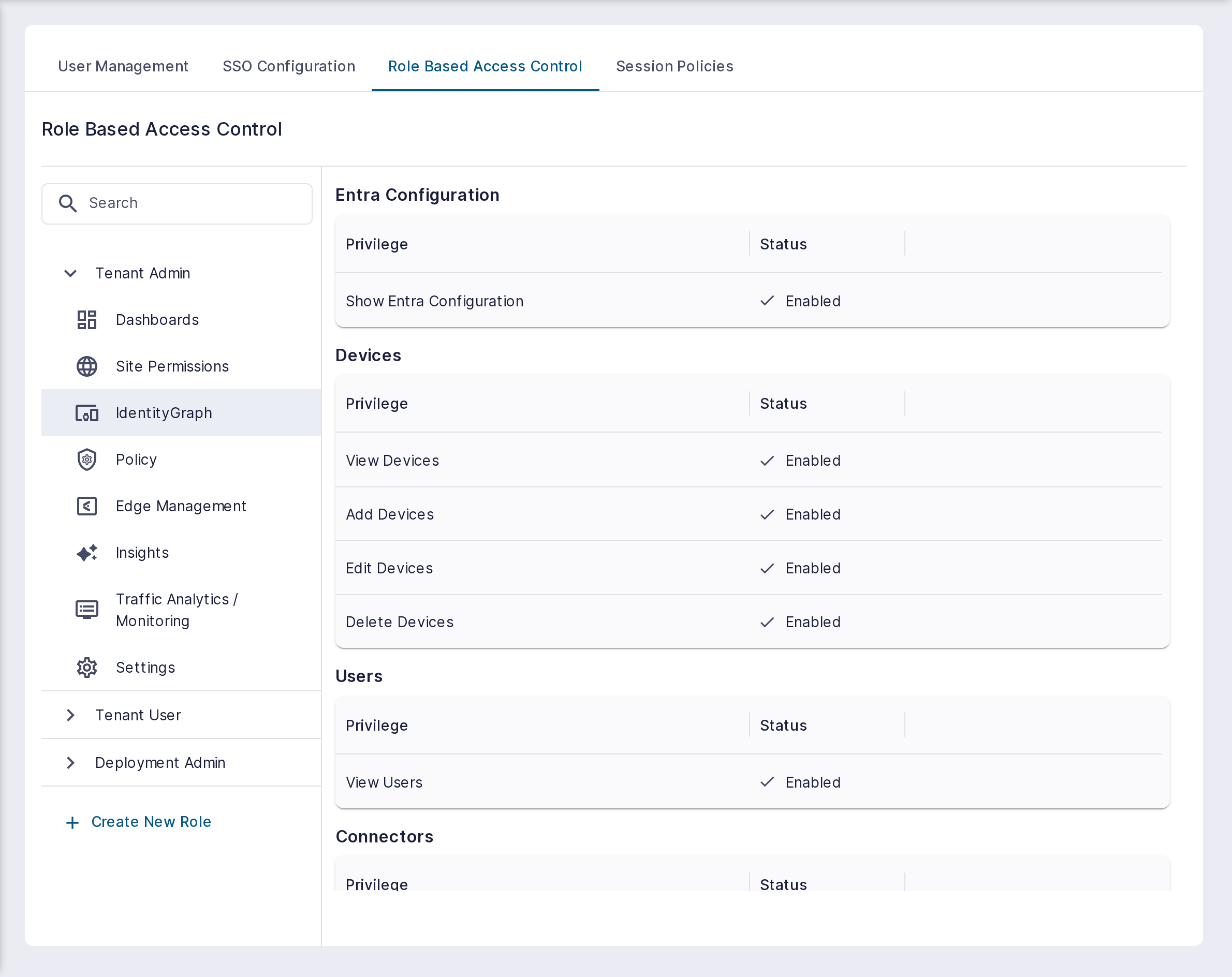Click 'View Users' privilege text
Viewport: 1232px width, 977px height.
(384, 782)
